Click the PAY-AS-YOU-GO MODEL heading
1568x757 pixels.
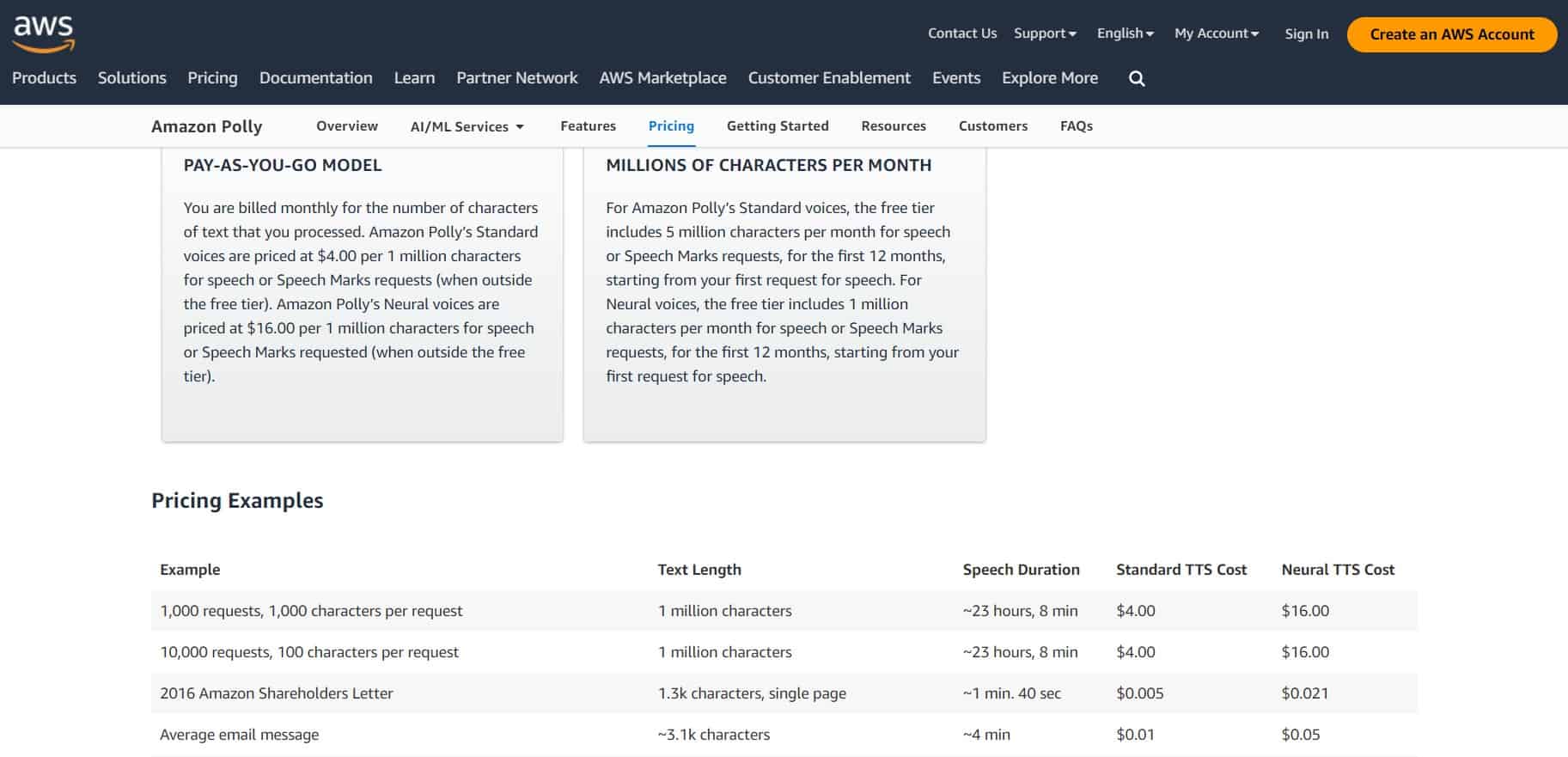(283, 165)
